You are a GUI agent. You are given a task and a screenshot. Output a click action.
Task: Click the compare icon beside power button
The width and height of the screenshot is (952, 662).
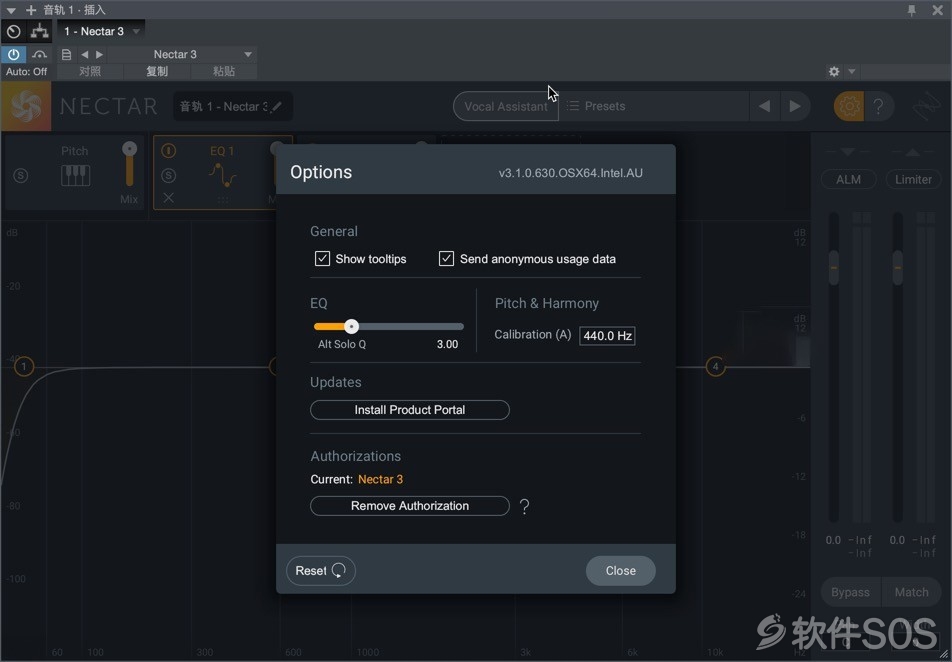click(x=39, y=54)
